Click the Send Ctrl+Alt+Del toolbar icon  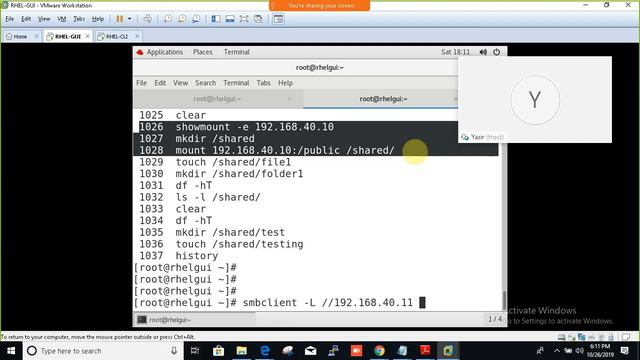148,19
